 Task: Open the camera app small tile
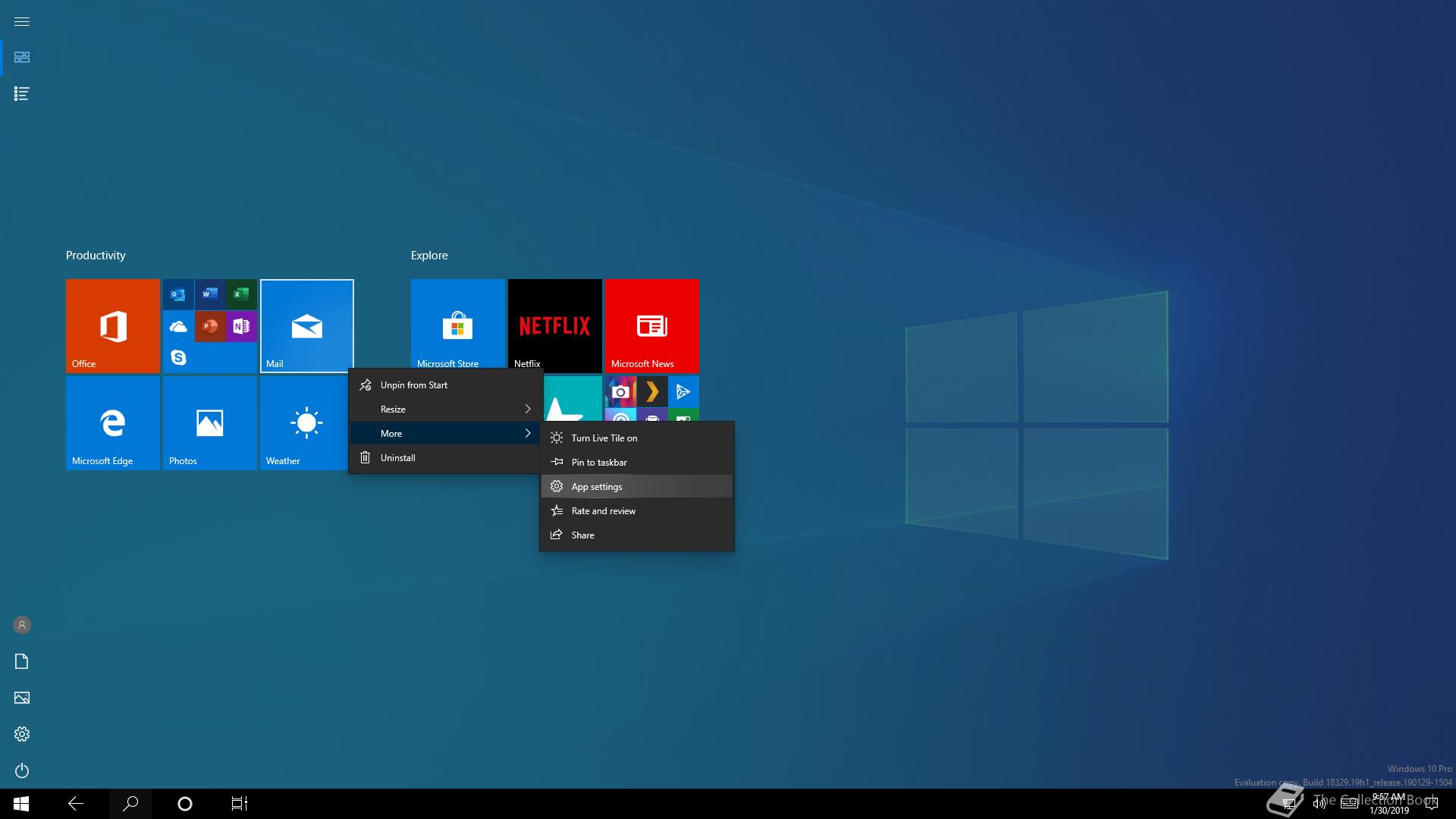click(x=620, y=391)
